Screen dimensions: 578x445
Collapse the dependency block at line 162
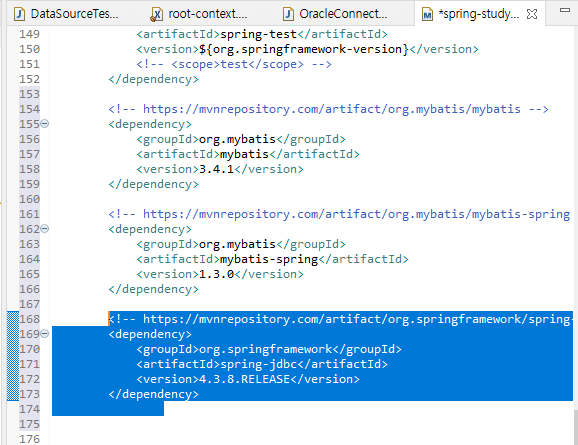(x=44, y=229)
